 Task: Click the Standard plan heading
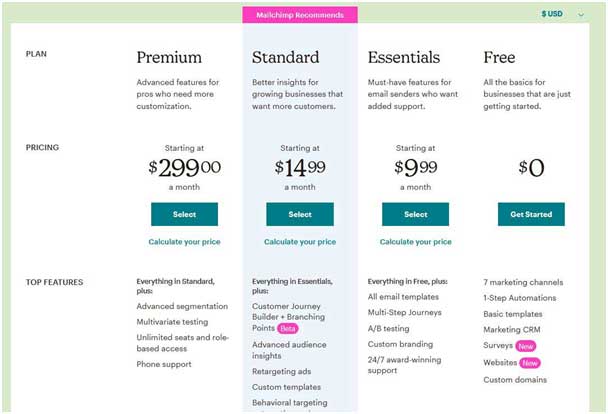coord(285,57)
